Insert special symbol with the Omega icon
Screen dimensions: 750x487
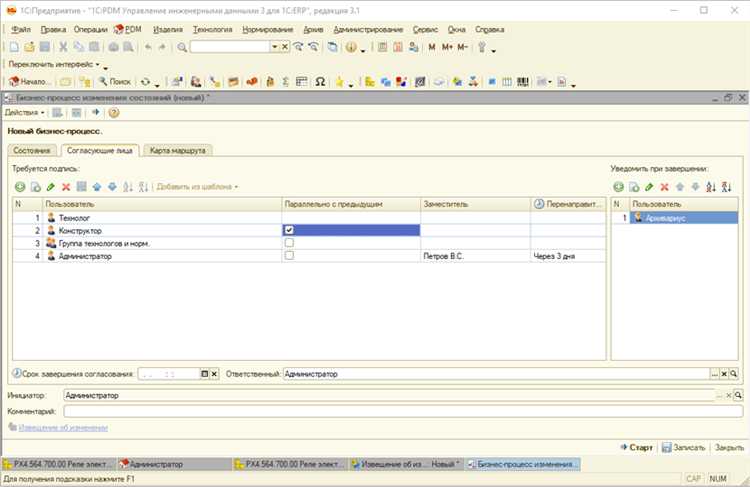tap(320, 82)
